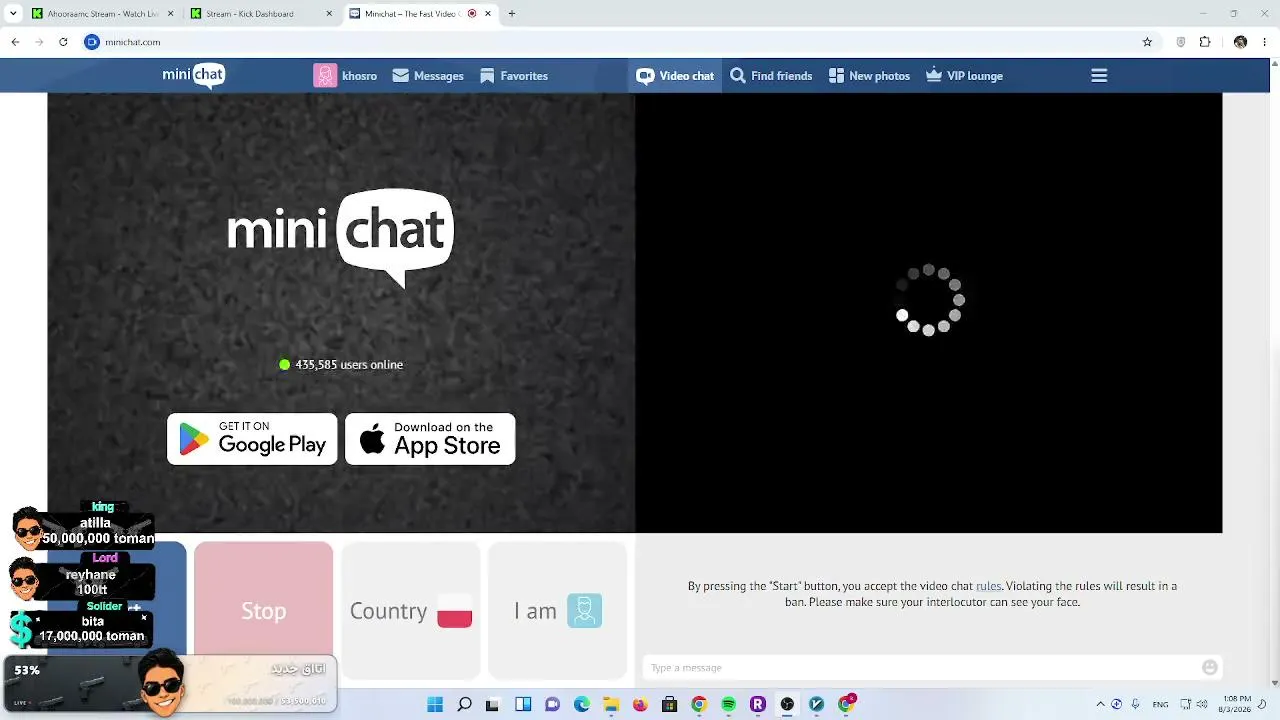This screenshot has width=1280, height=720.
Task: Reload the minichat page
Action: tap(63, 42)
